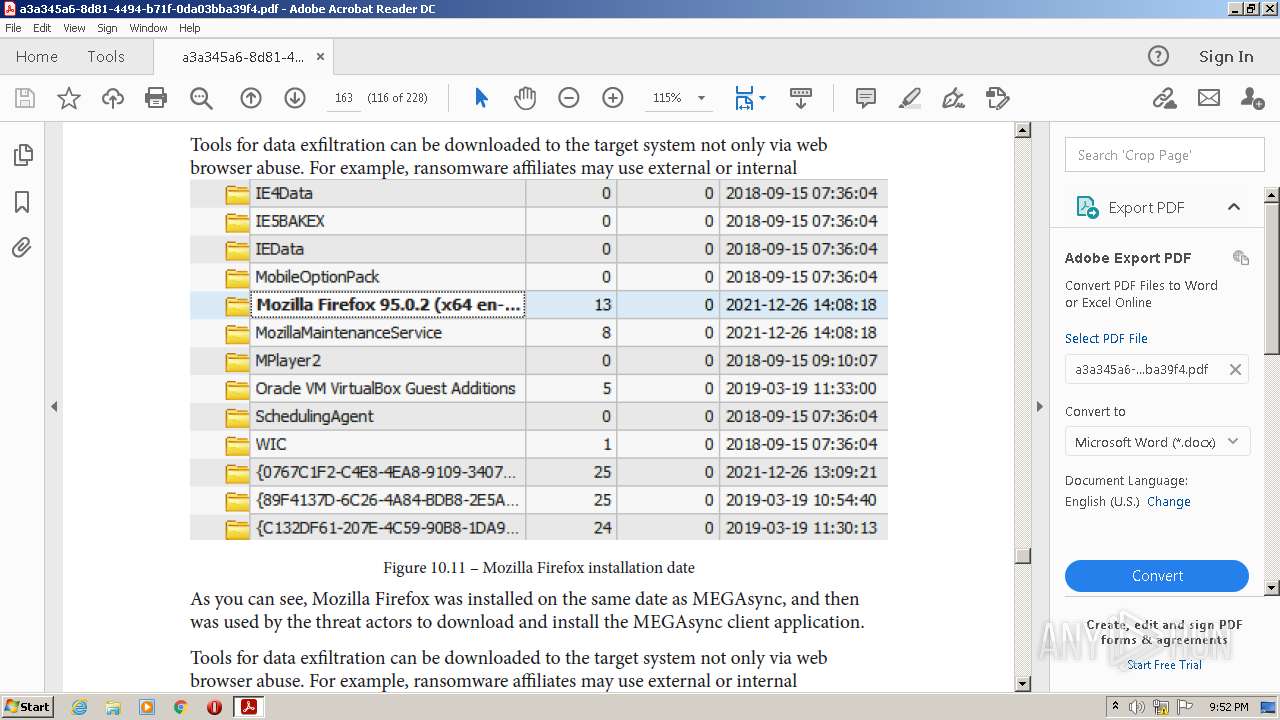Add a sticky note comment
Image resolution: width=1280 pixels, height=720 pixels.
point(866,98)
